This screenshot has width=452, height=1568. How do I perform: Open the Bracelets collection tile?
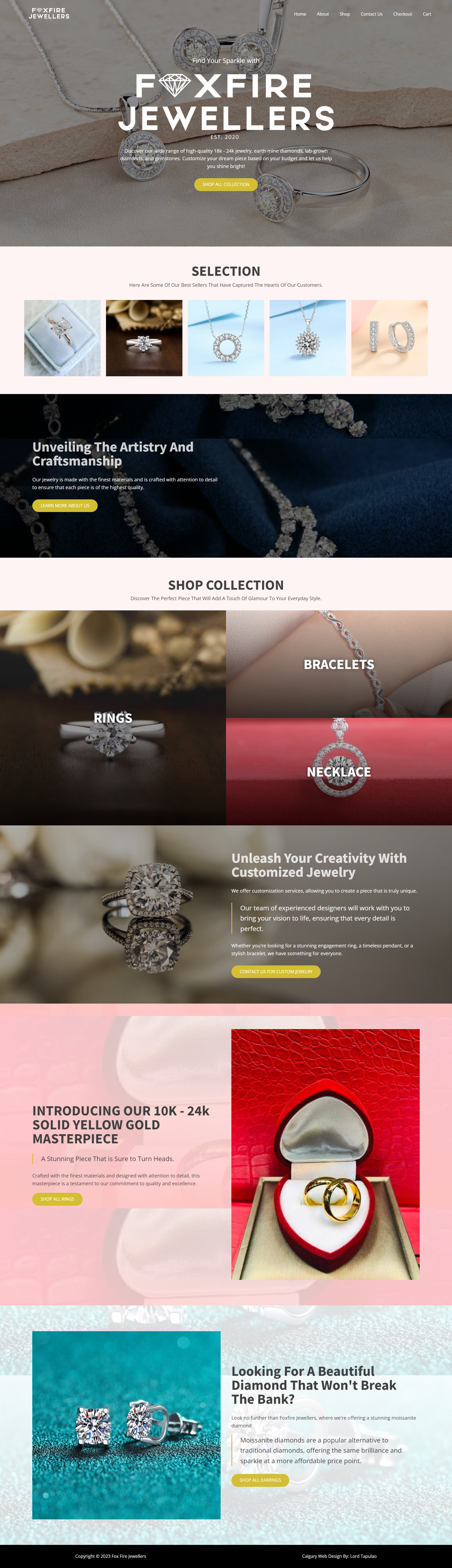pos(339,664)
